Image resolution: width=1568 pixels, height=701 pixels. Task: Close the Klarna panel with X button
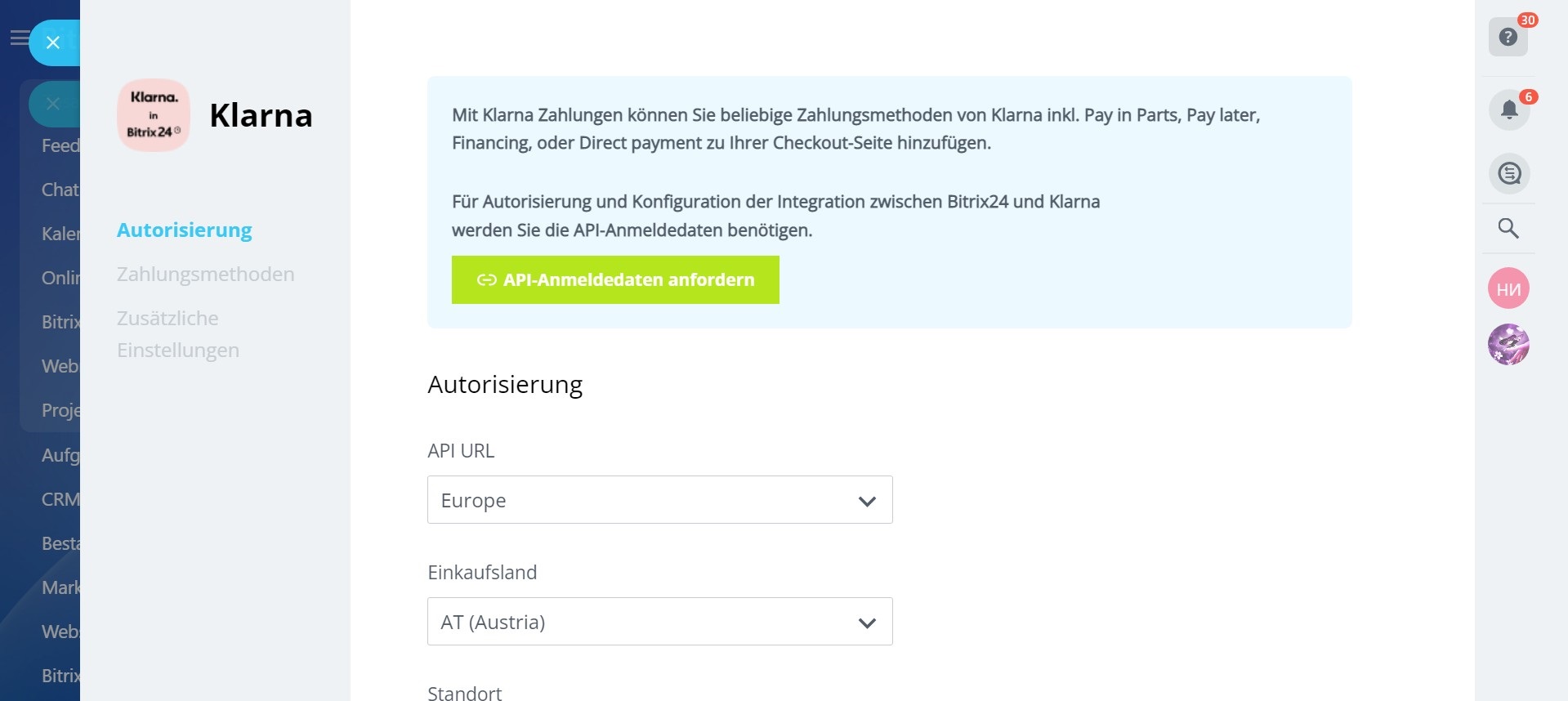53,42
